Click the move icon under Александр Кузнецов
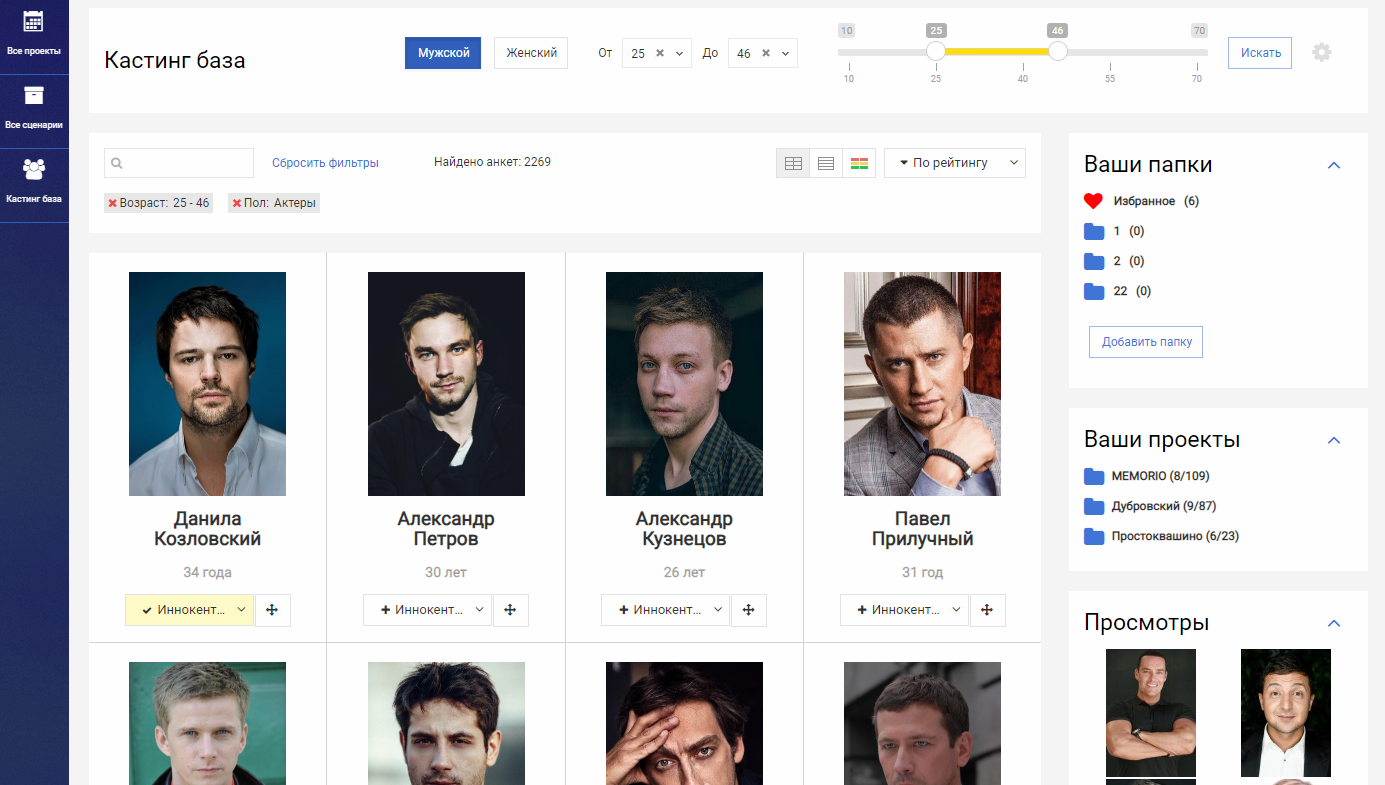This screenshot has width=1385, height=785. (749, 610)
